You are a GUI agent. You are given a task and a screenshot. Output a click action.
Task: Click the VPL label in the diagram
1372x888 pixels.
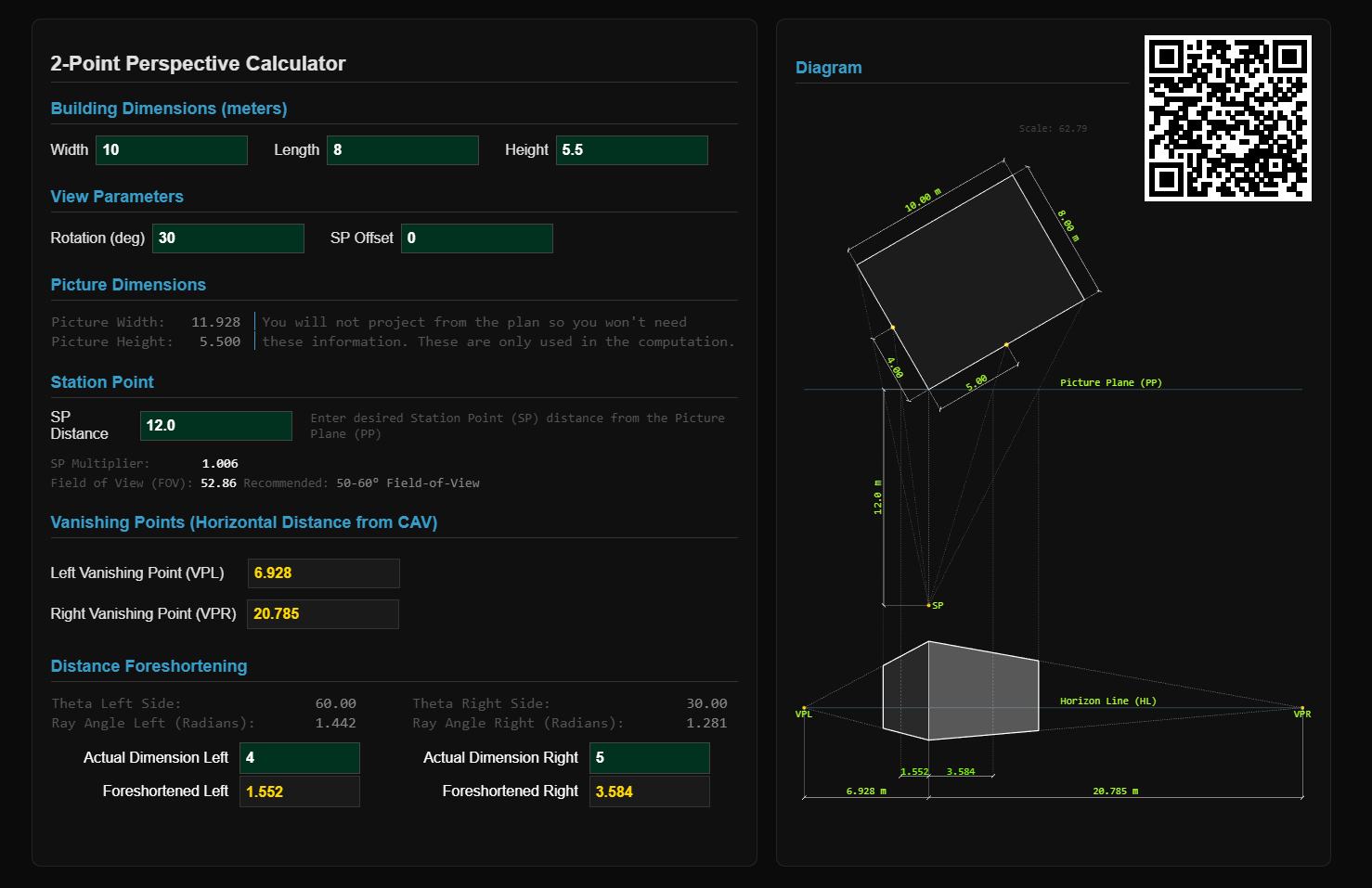[804, 714]
